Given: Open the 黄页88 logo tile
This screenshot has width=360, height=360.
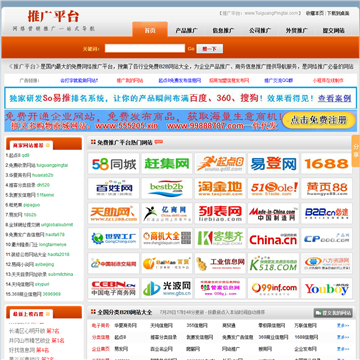Looking at the screenshot, I should tap(326, 188).
